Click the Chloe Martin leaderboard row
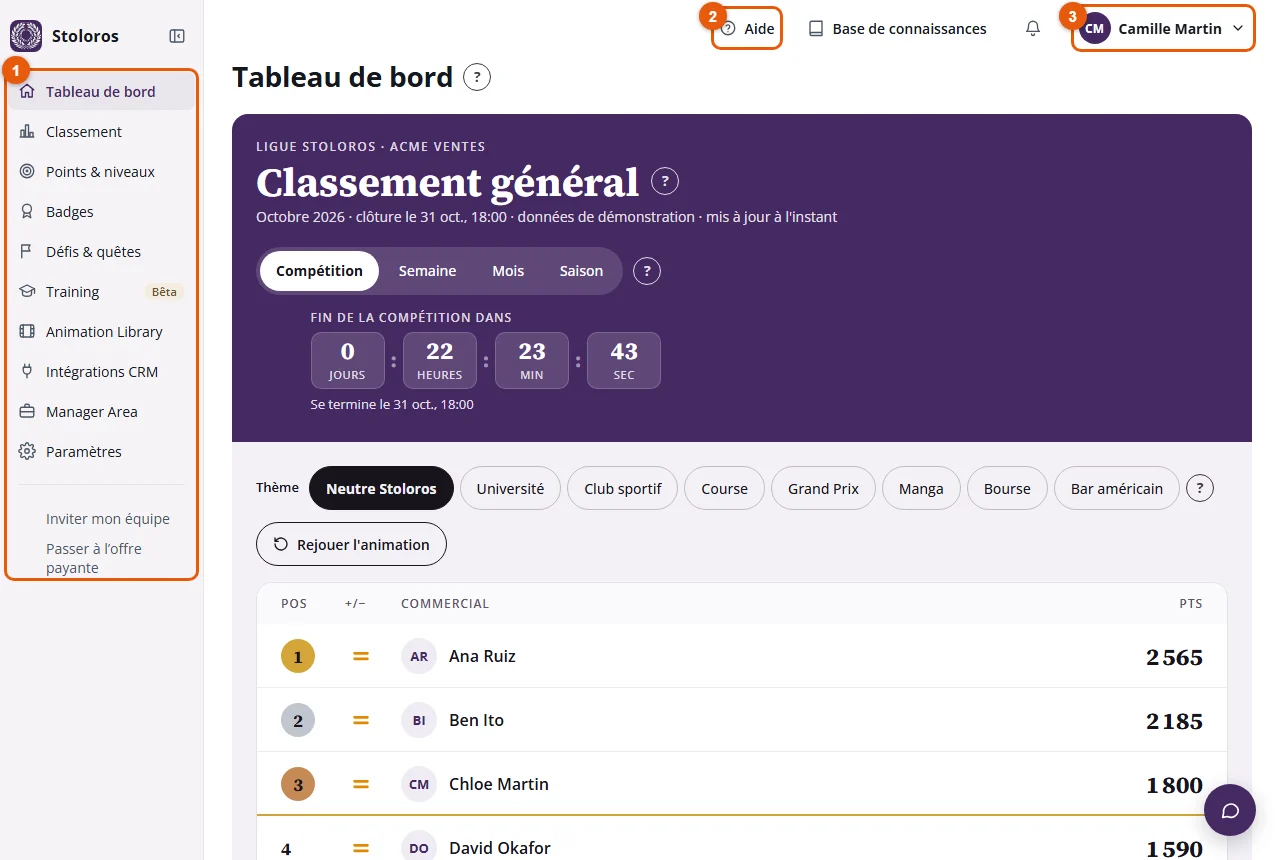1280x860 pixels. point(742,784)
